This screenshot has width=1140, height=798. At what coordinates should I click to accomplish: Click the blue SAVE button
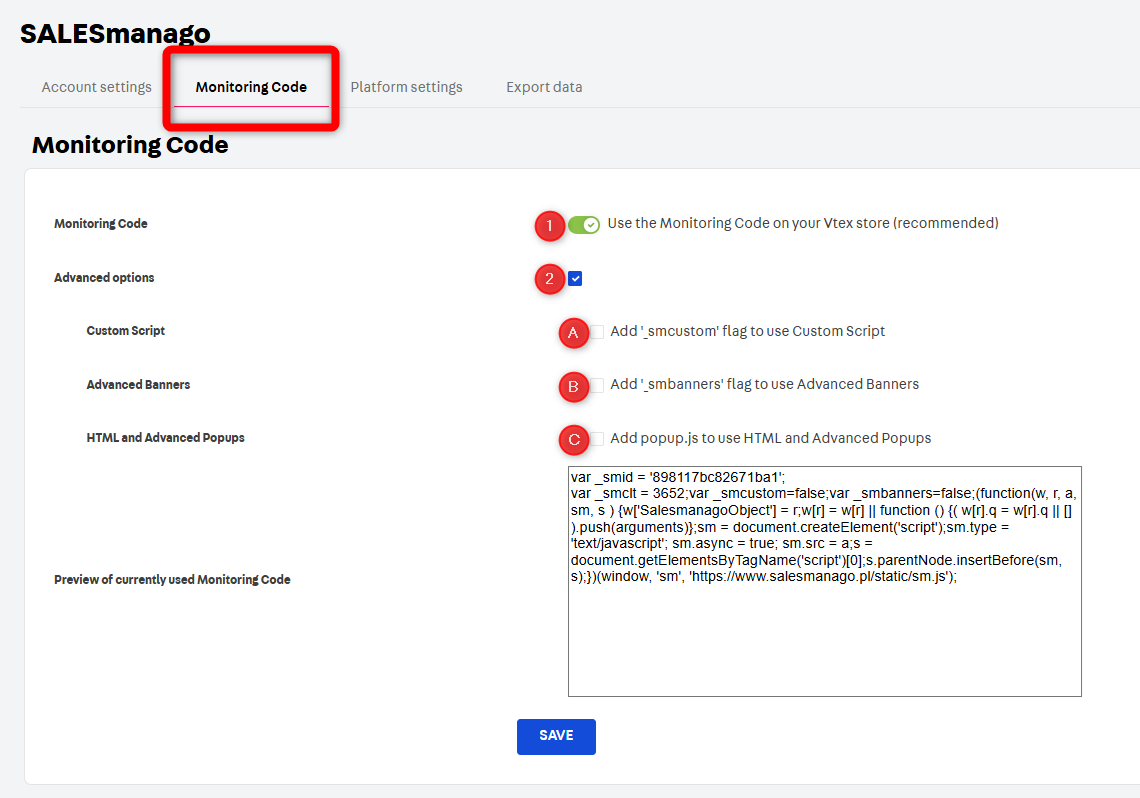coord(556,736)
